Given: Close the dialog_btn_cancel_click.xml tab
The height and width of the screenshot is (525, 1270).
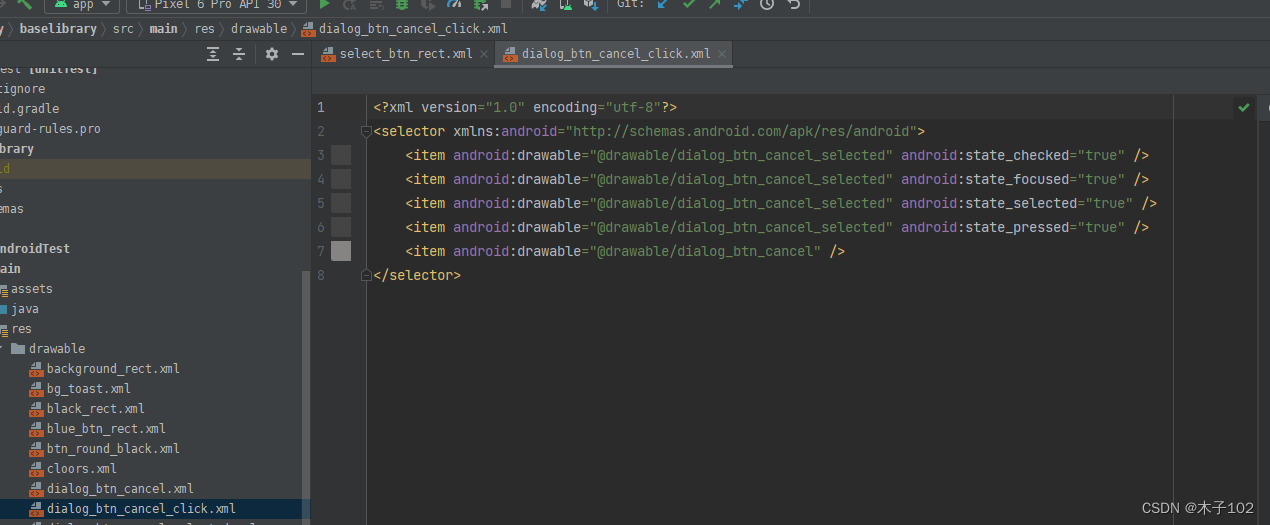Looking at the screenshot, I should pyautogui.click(x=722, y=54).
